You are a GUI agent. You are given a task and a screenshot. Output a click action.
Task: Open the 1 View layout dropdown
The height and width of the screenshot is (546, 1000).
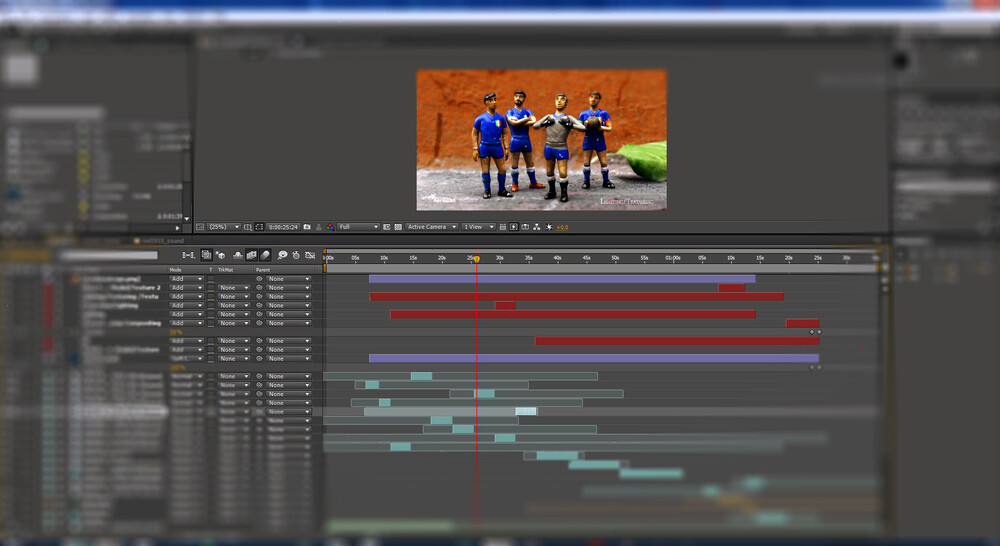[x=478, y=227]
